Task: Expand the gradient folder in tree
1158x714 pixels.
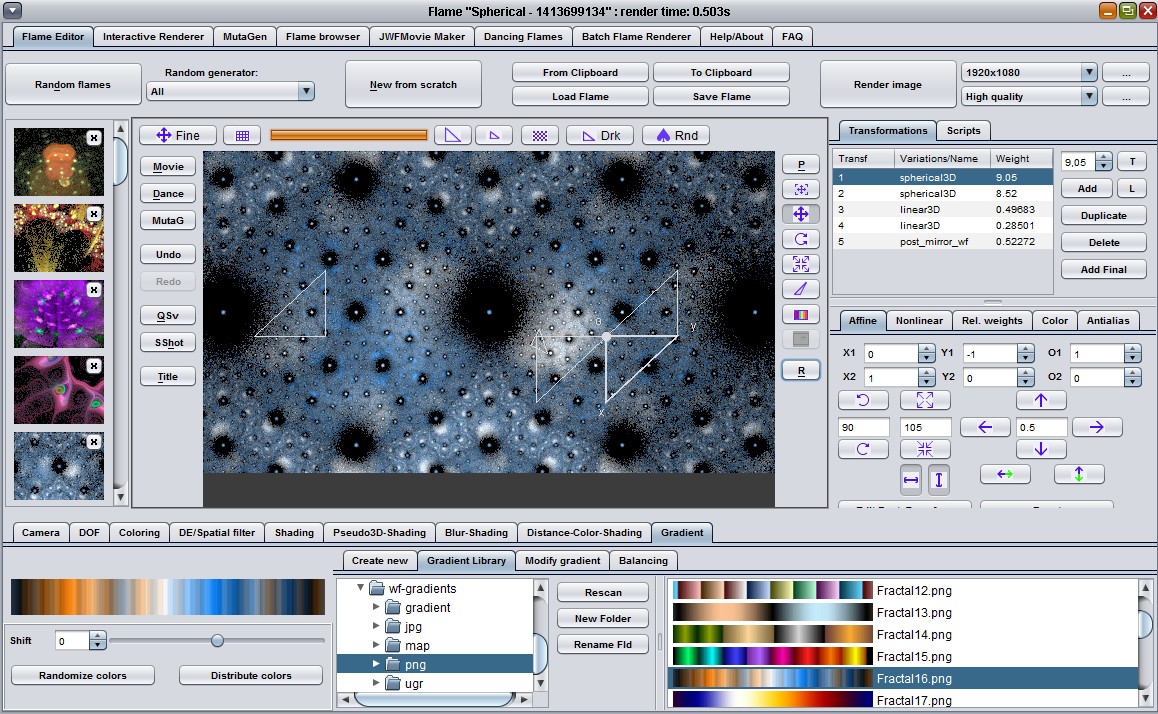Action: (x=377, y=608)
